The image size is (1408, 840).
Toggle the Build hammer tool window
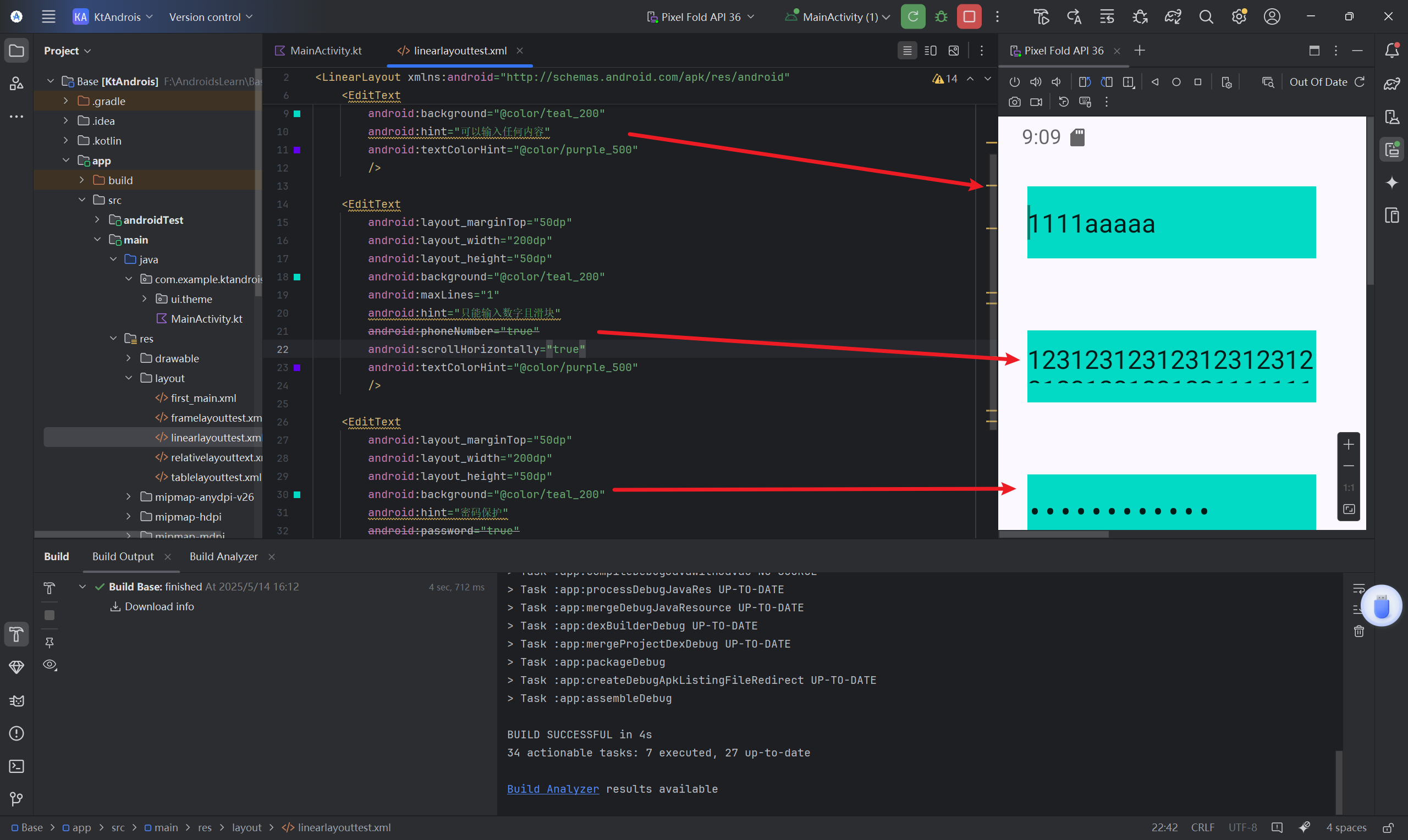[x=16, y=634]
